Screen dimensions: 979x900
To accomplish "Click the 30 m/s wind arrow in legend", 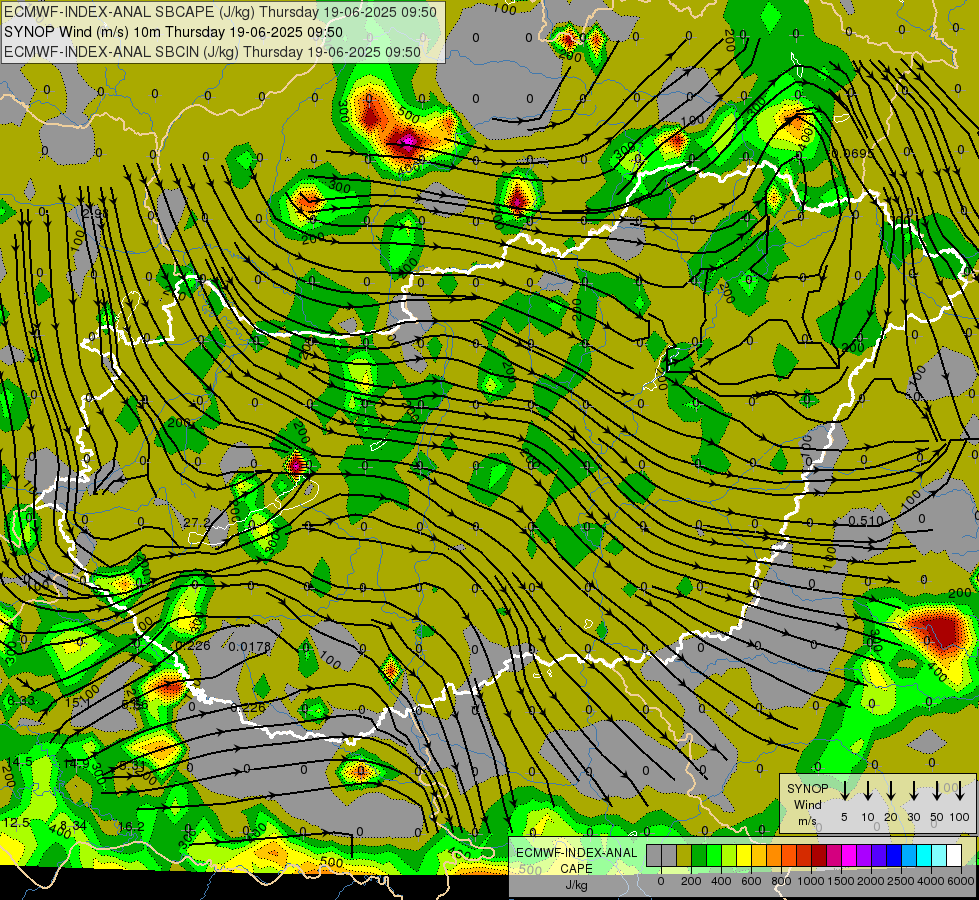I will tap(913, 791).
